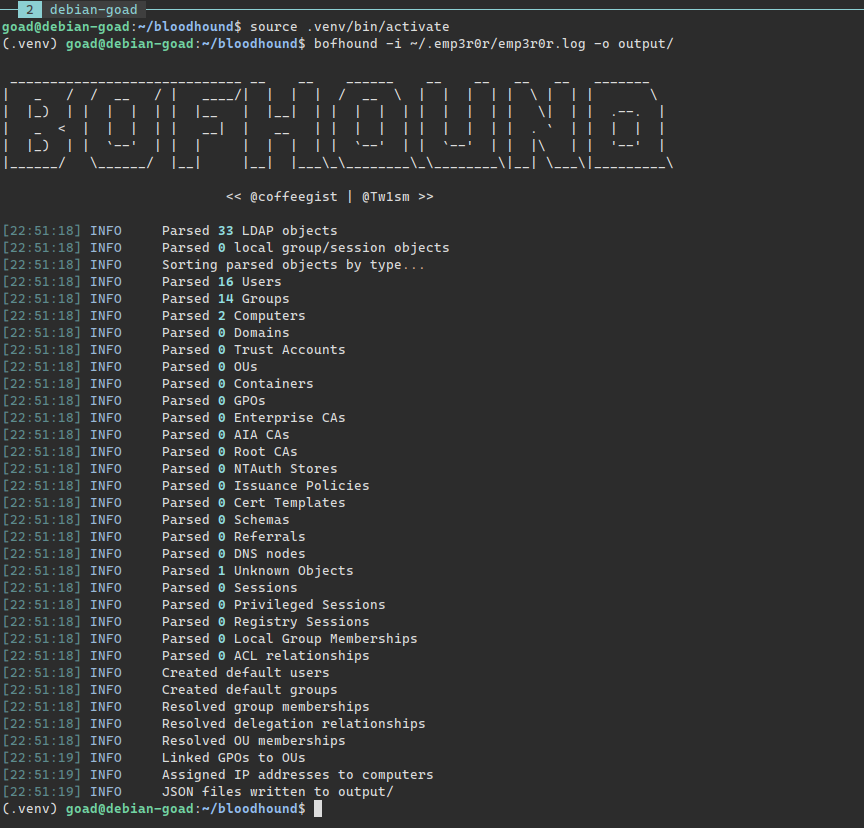Click 'JSON files written to output/' line
864x828 pixels.
coord(277,792)
